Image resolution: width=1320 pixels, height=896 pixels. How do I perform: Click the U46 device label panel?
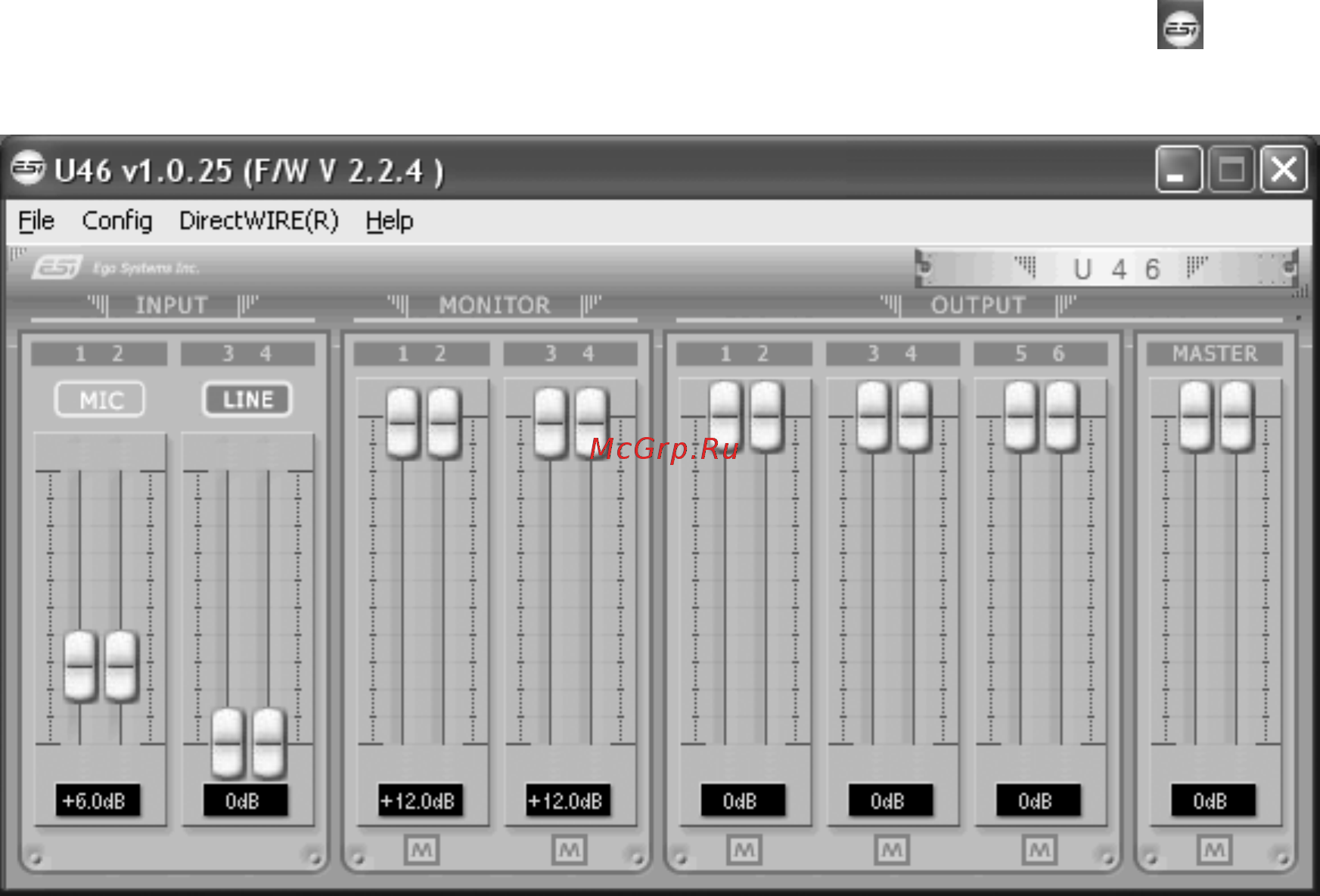coord(1107,268)
